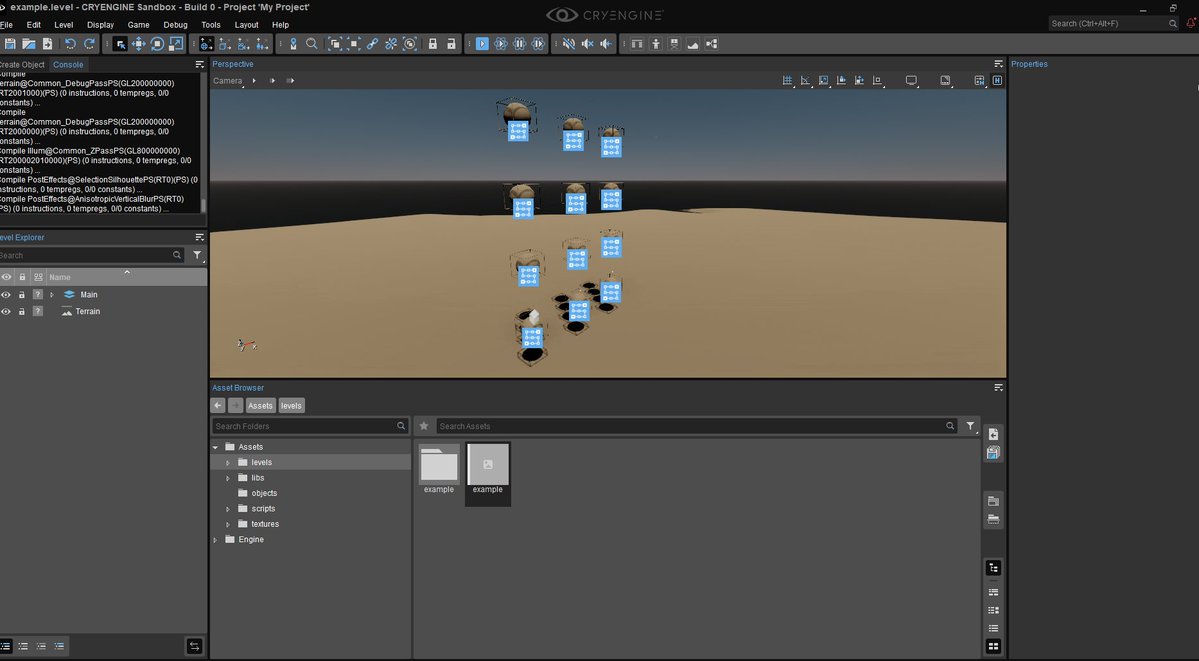Open the Display menu
The image size is (1199, 661).
pyautogui.click(x=100, y=24)
